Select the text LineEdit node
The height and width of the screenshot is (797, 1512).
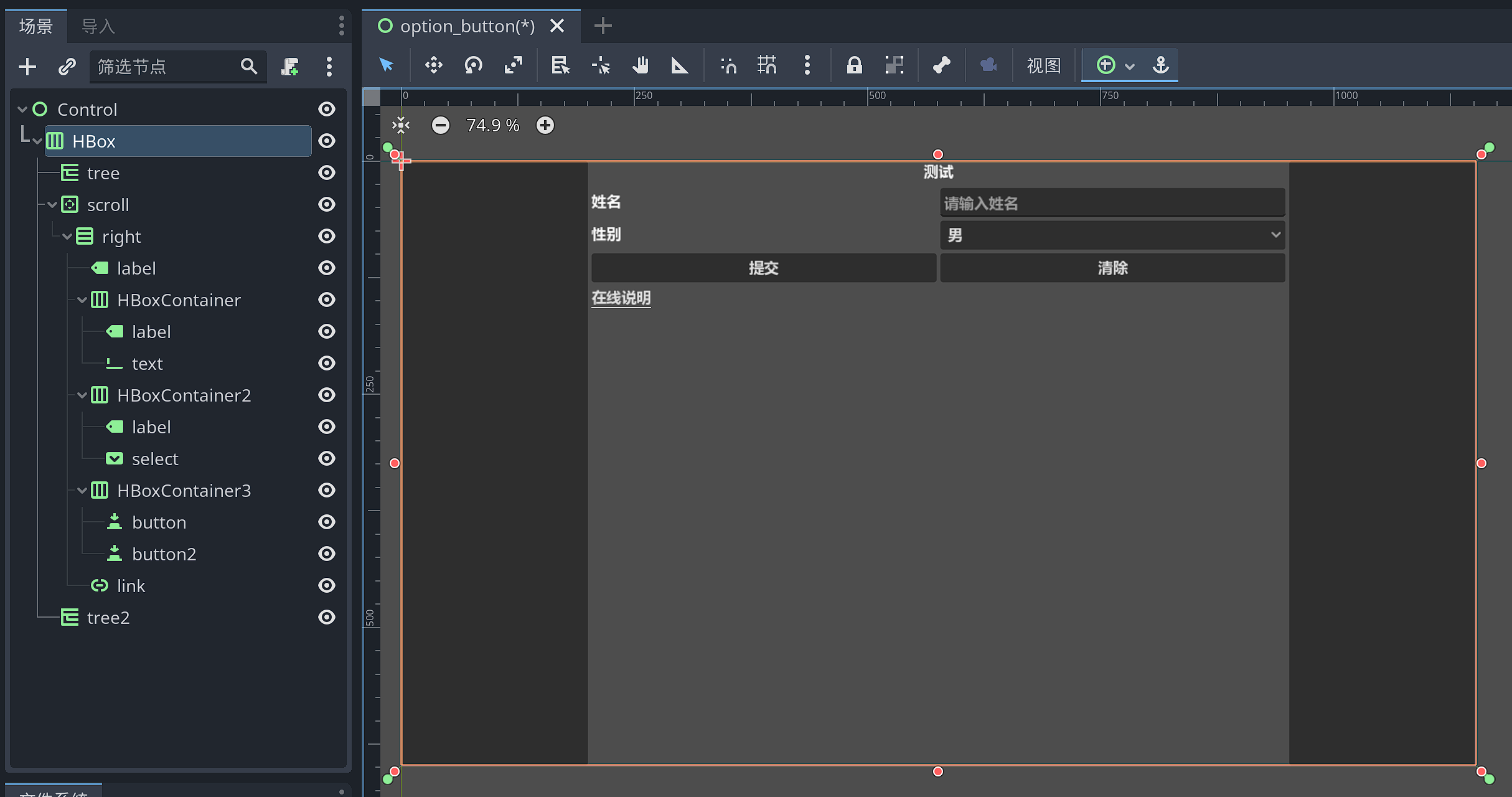click(147, 364)
